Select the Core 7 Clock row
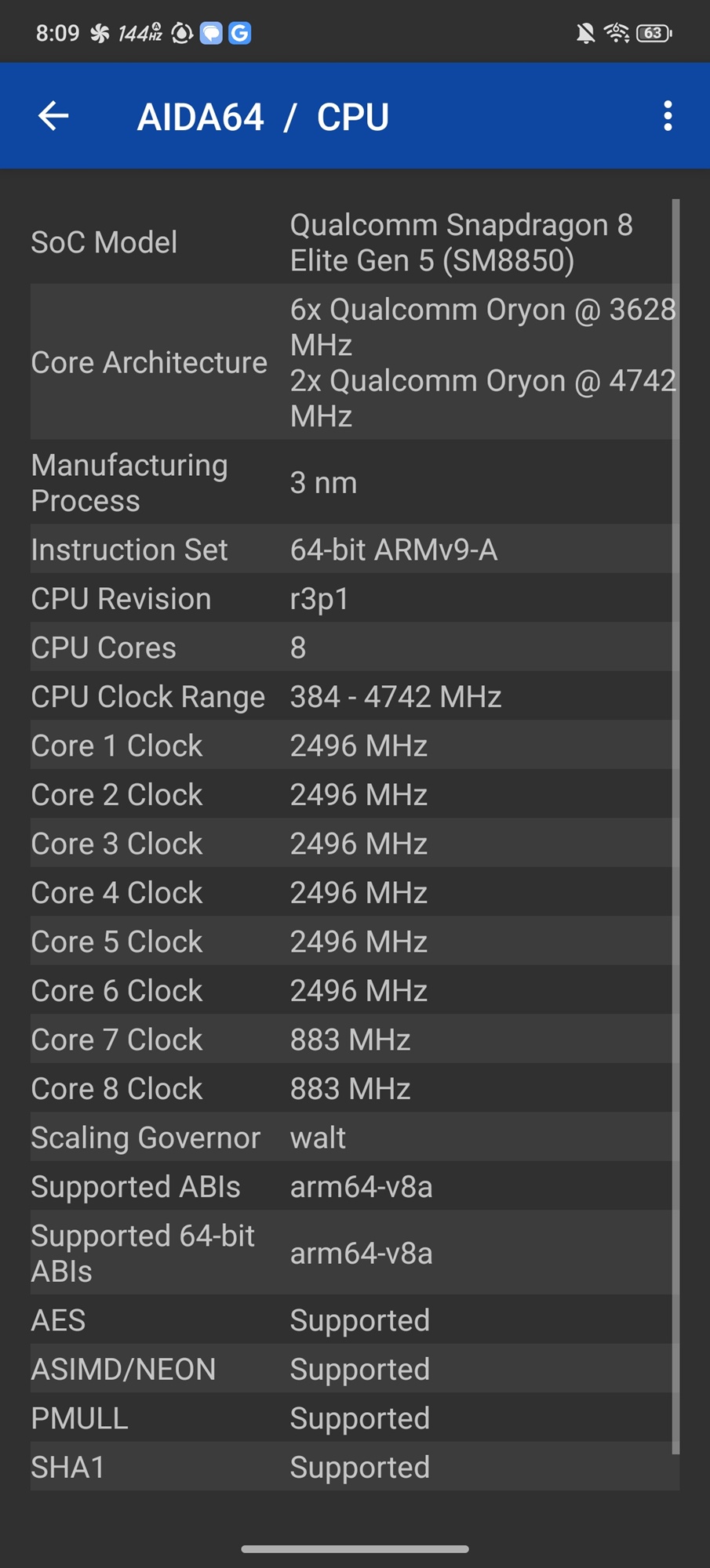 pyautogui.click(x=355, y=1040)
